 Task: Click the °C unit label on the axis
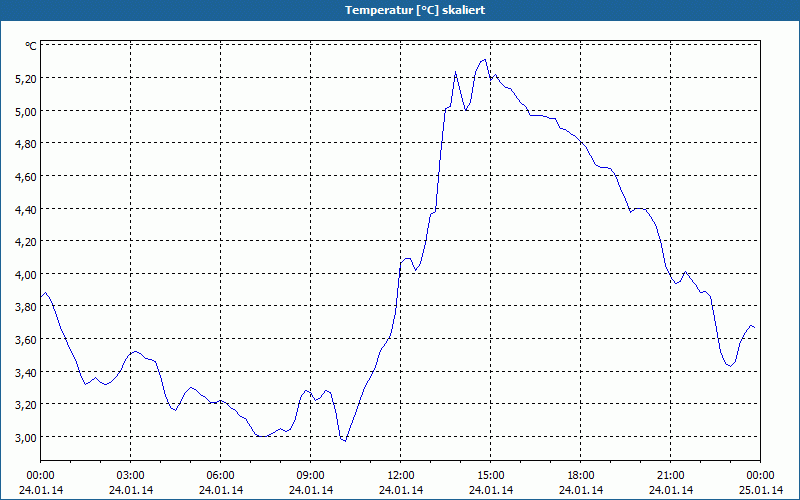31,46
